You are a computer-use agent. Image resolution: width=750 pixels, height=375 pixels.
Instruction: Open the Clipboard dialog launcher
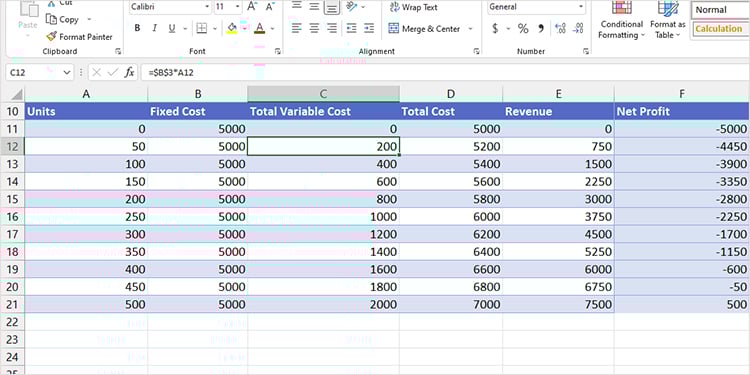[x=118, y=51]
